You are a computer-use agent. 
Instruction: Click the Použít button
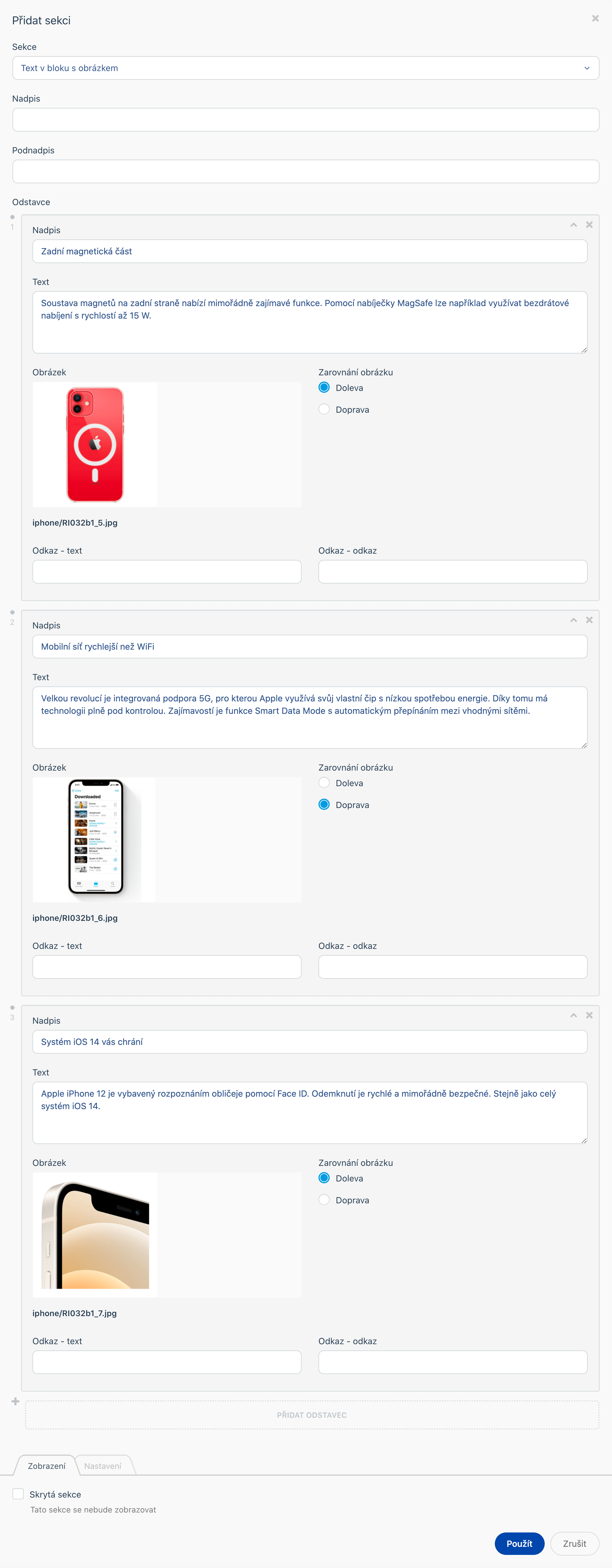519,1543
